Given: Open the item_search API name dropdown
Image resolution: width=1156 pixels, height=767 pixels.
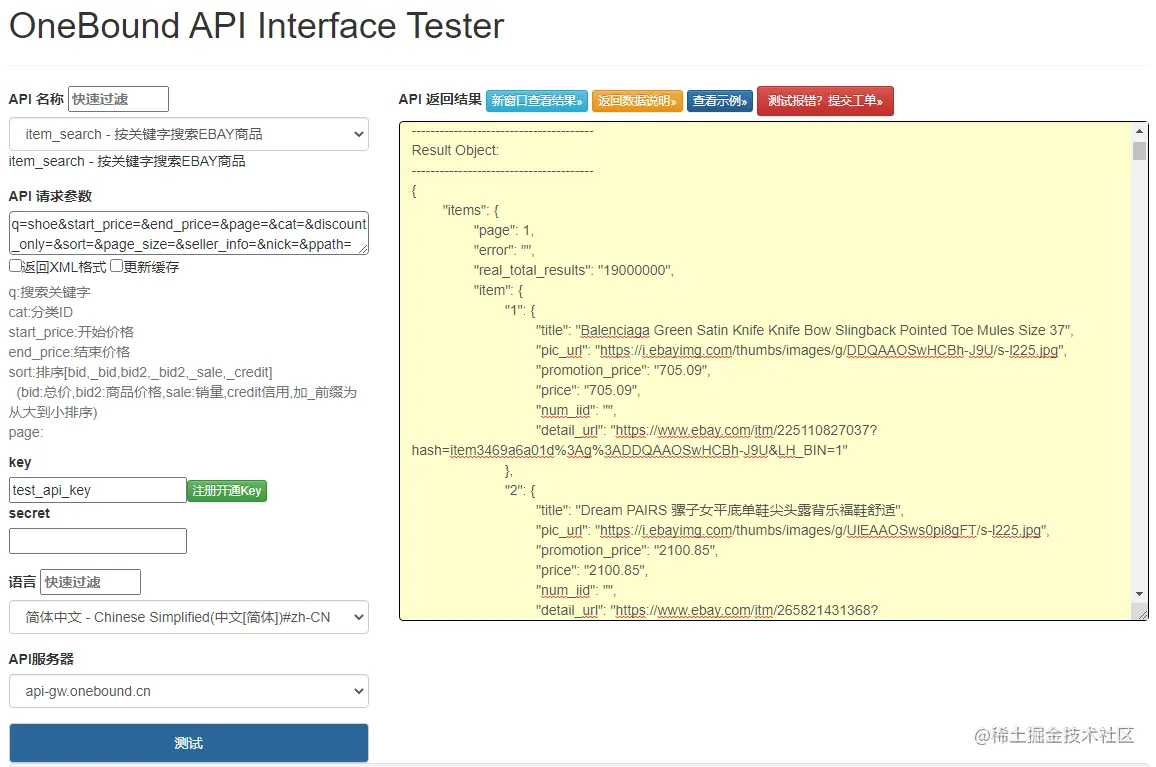Looking at the screenshot, I should 189,134.
